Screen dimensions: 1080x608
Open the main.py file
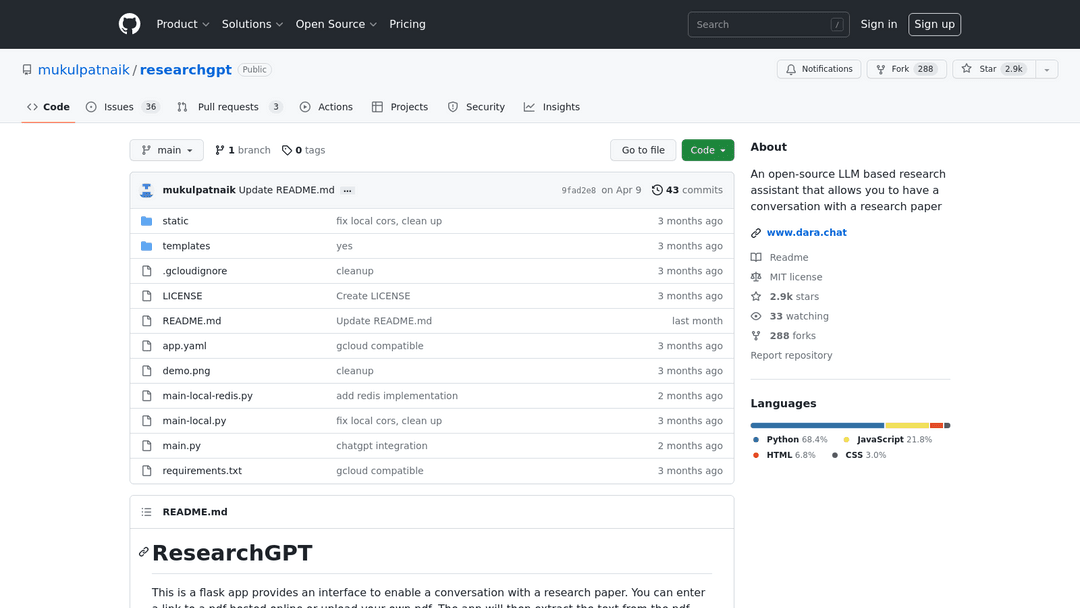[x=181, y=445]
